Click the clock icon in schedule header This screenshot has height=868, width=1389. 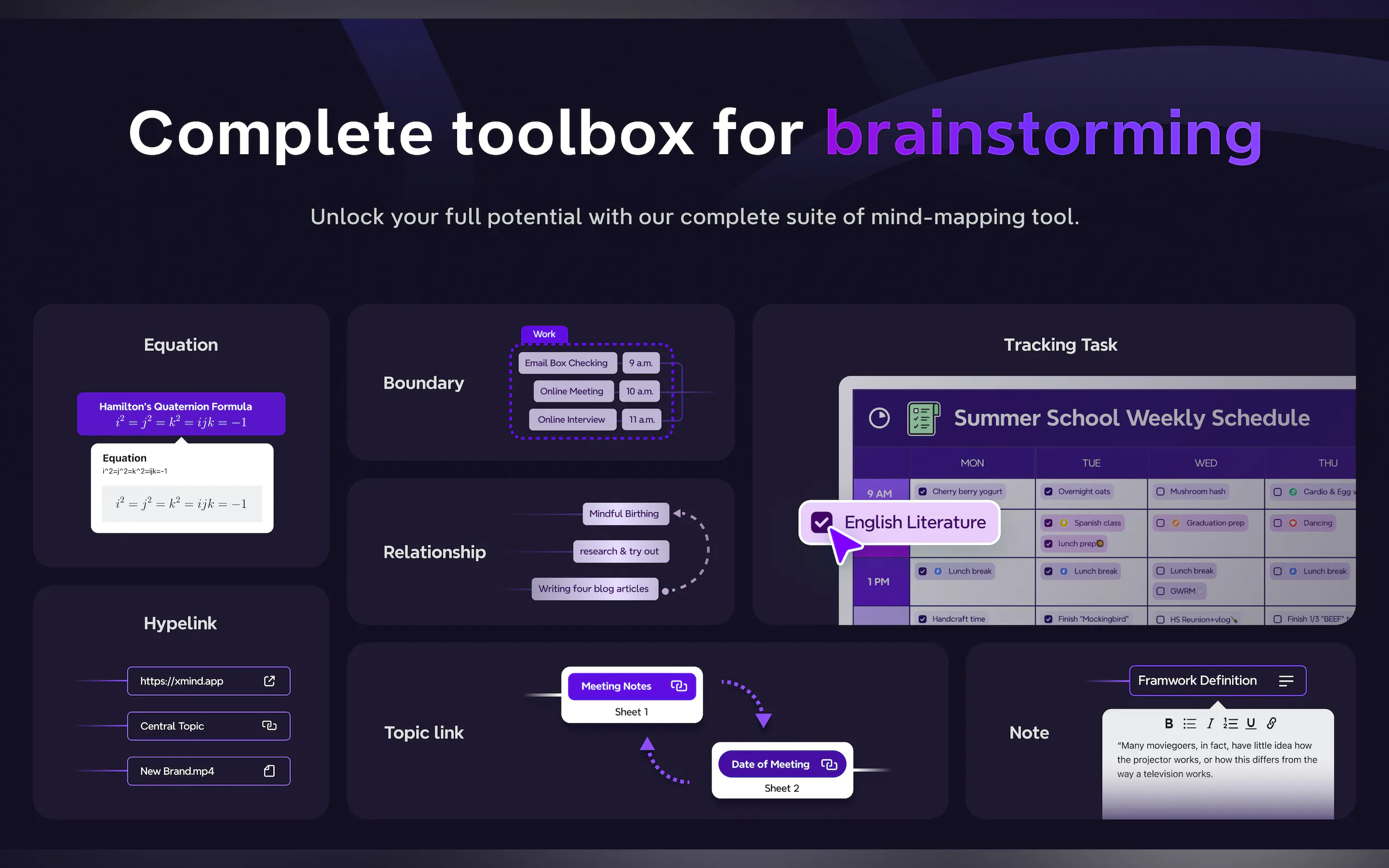(879, 418)
